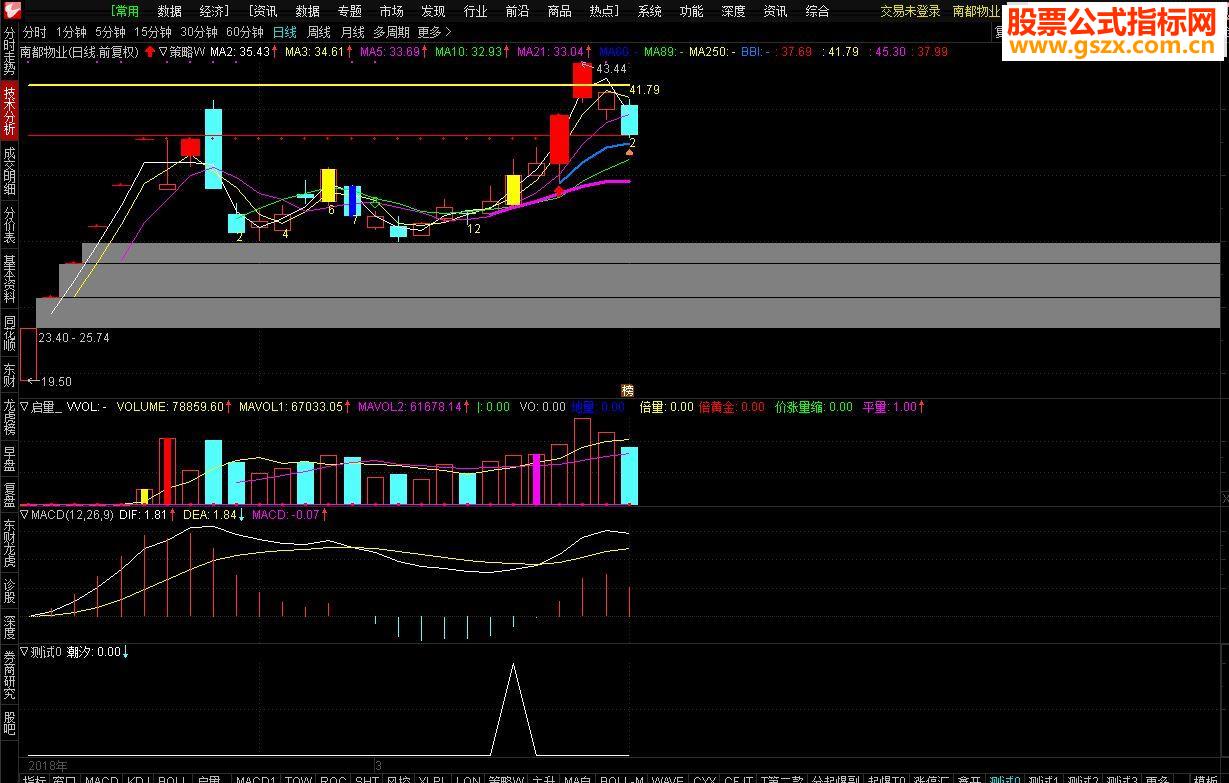Open 早盘 in the left sidebar

click(x=9, y=459)
